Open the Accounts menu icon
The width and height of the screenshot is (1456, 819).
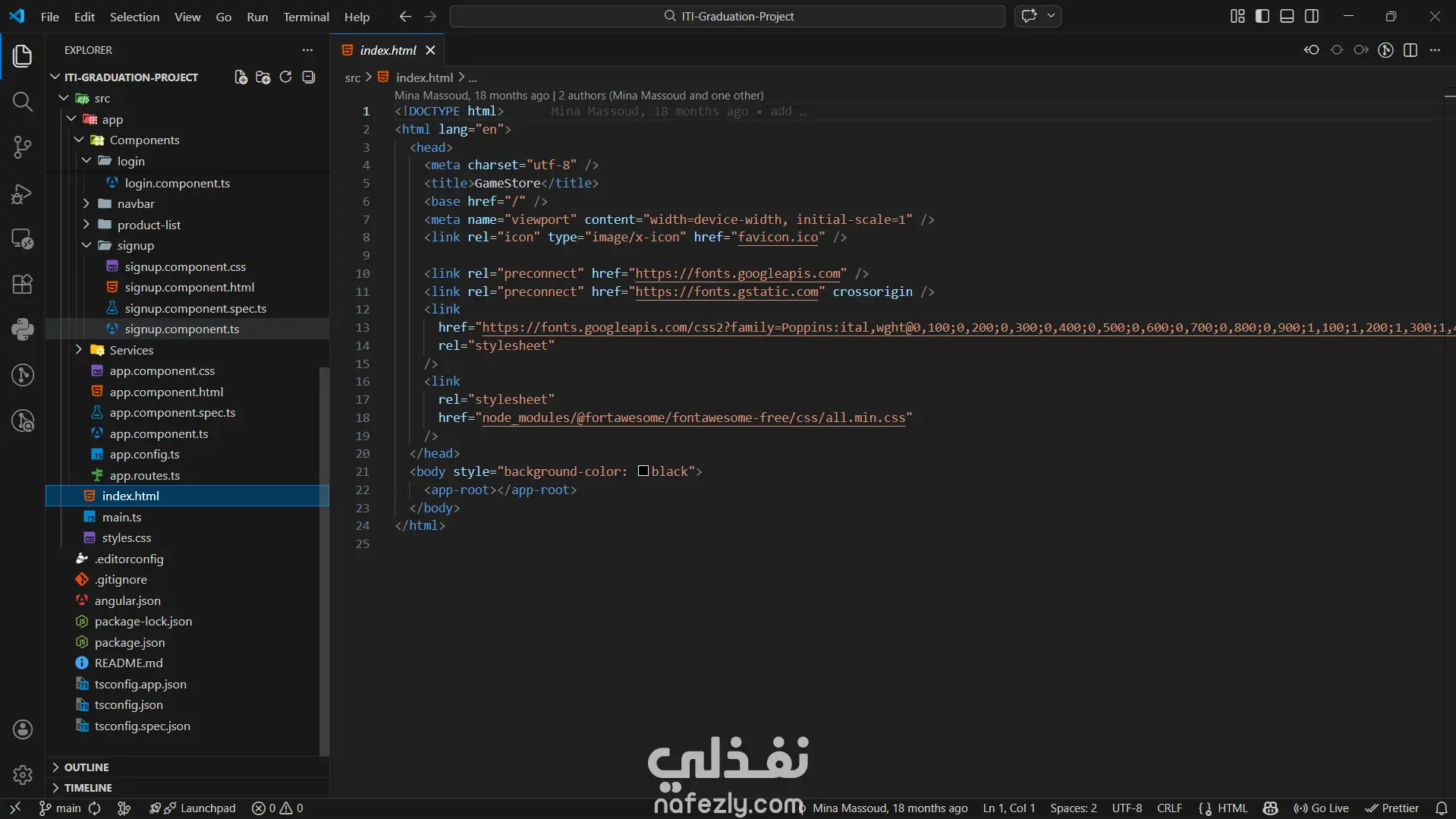click(x=23, y=729)
